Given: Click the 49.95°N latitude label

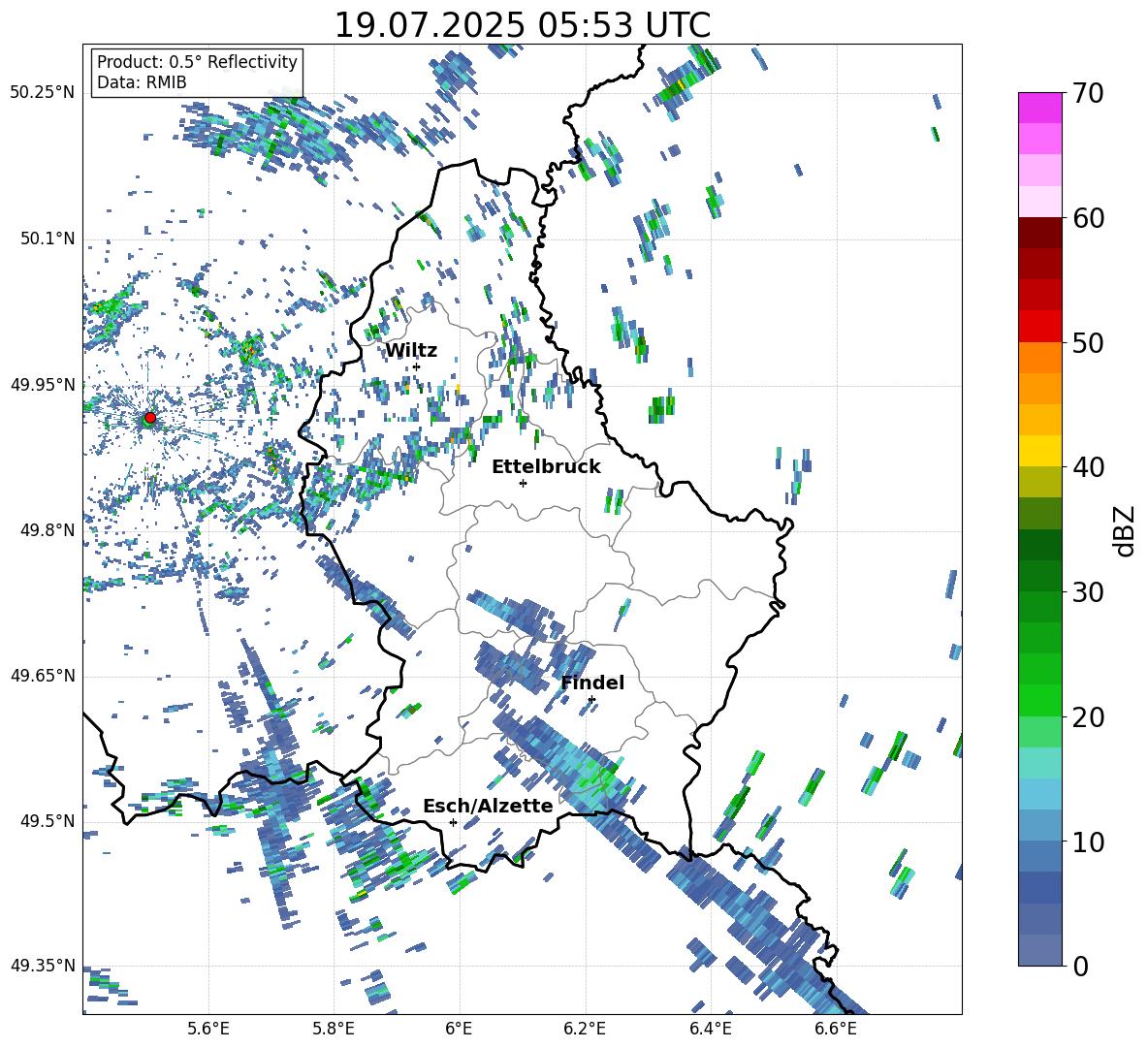Looking at the screenshot, I should [x=43, y=385].
